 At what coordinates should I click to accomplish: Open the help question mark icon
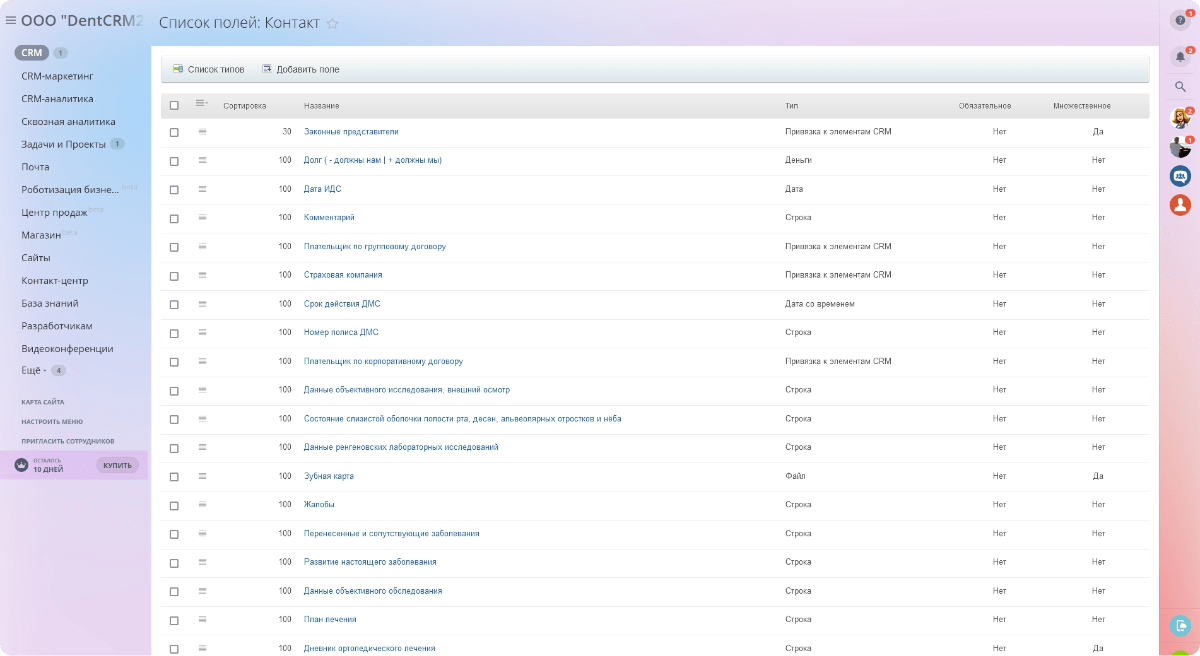coord(1180,21)
